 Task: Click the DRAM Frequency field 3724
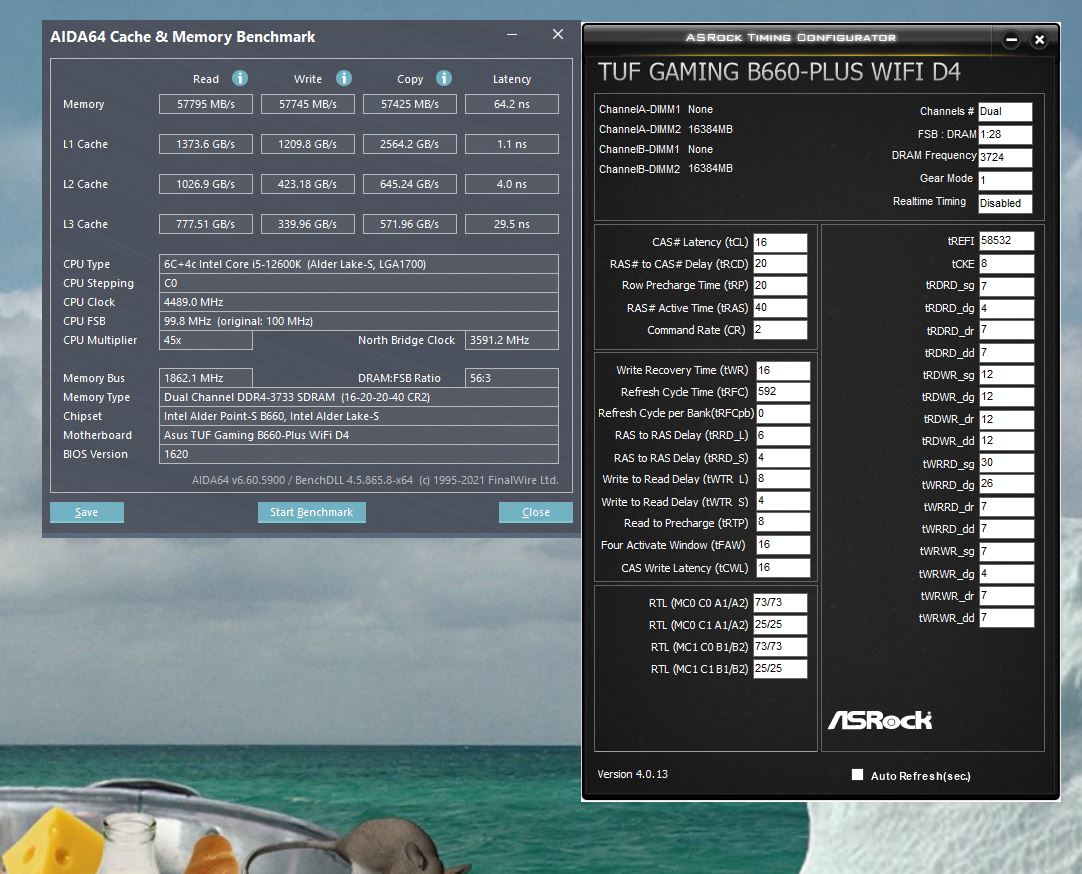tap(1005, 157)
